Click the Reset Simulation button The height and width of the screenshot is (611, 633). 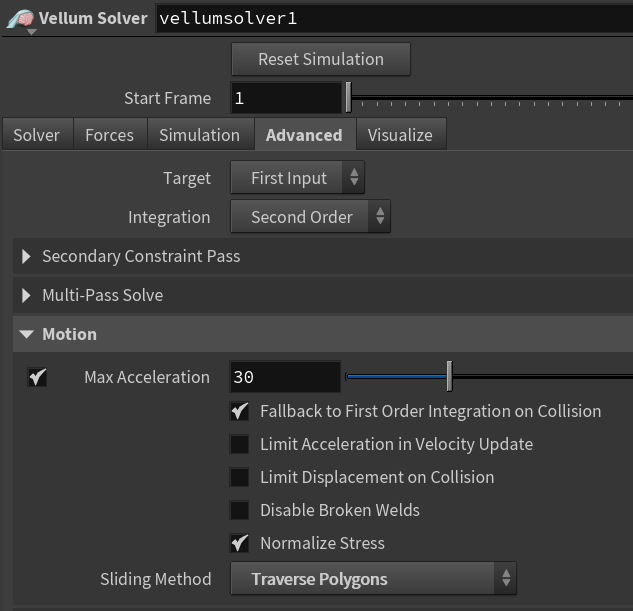321,59
